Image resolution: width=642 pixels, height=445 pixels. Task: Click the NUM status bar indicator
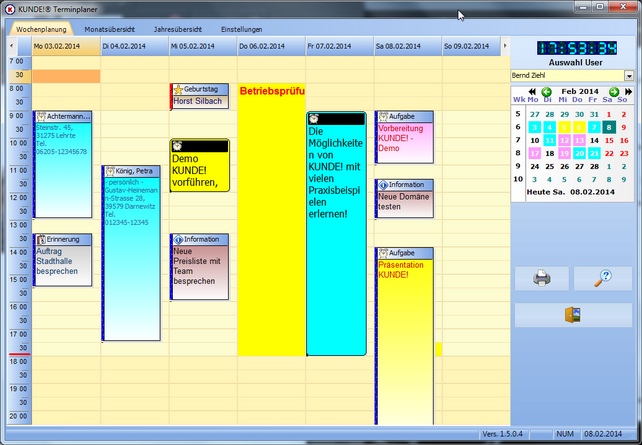click(x=565, y=434)
